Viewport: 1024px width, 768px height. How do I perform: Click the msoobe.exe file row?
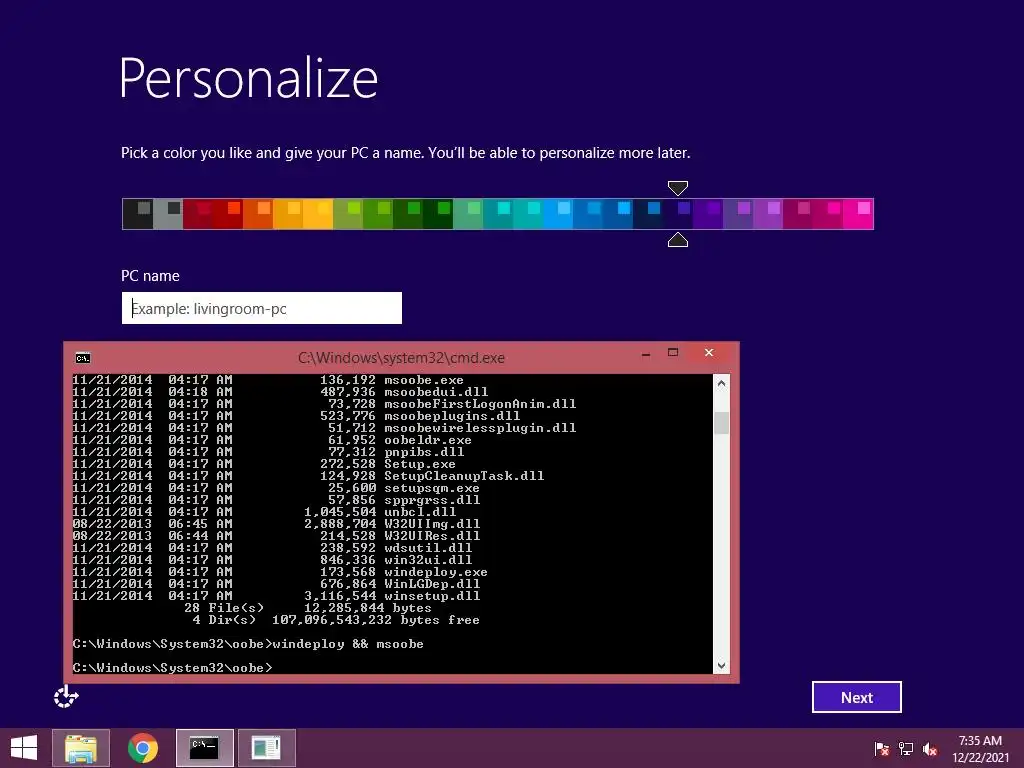[268, 380]
